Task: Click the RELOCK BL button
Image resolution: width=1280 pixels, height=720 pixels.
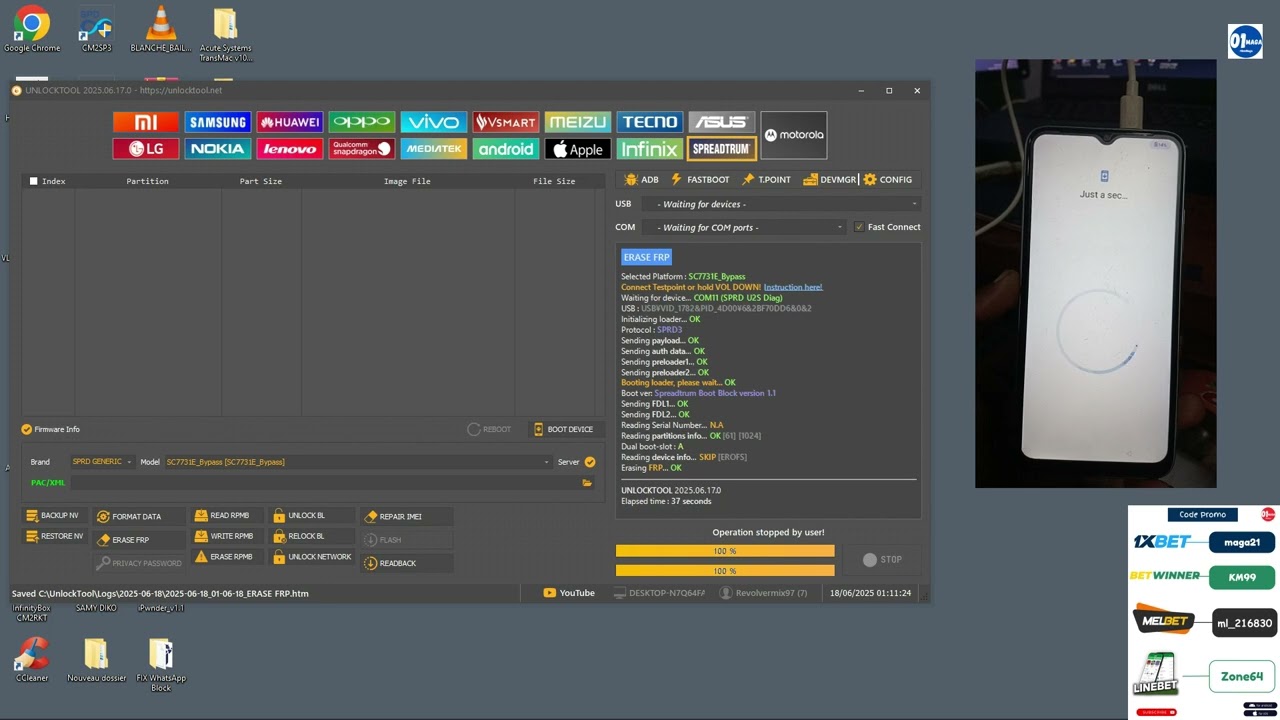Action: pyautogui.click(x=312, y=536)
